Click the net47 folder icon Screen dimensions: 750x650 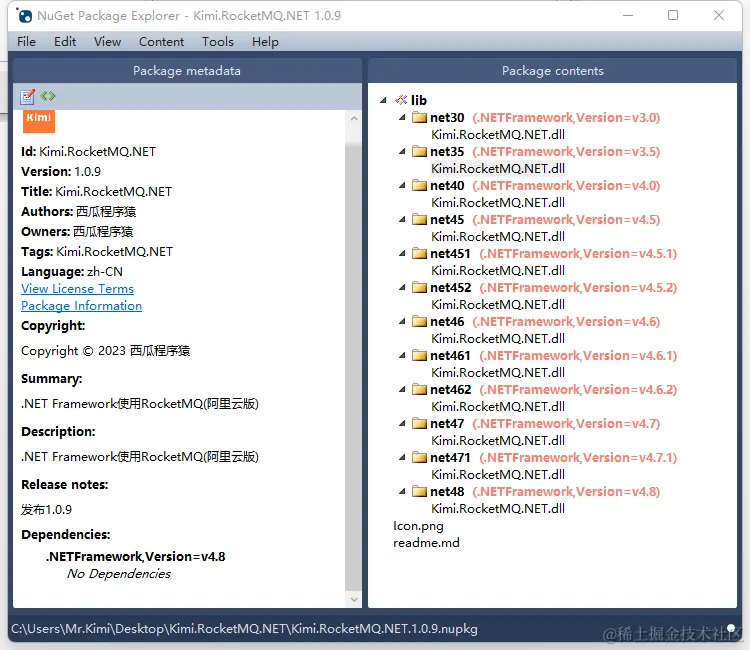pyautogui.click(x=419, y=423)
